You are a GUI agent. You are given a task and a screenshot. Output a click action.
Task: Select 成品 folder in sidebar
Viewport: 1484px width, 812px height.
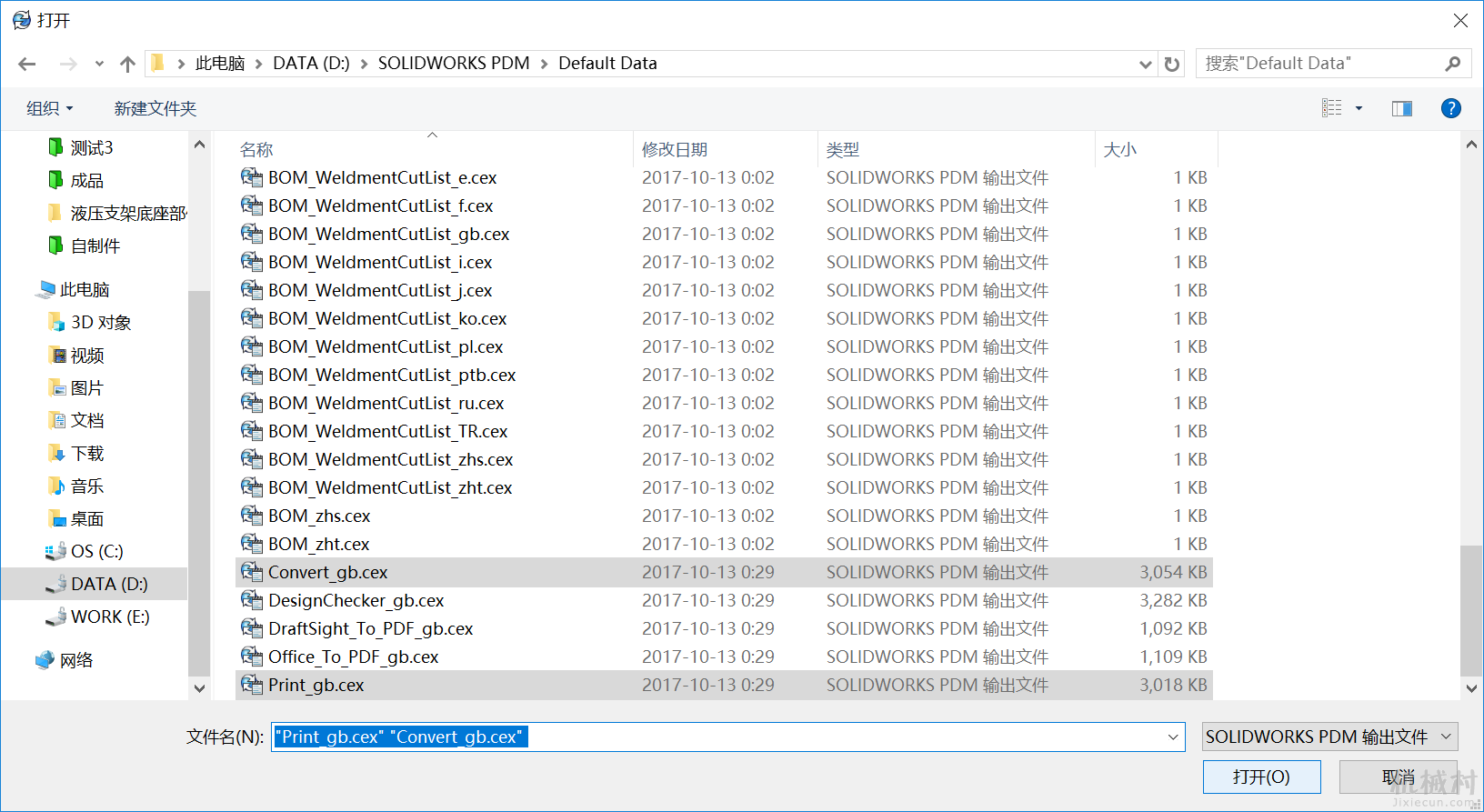87,180
